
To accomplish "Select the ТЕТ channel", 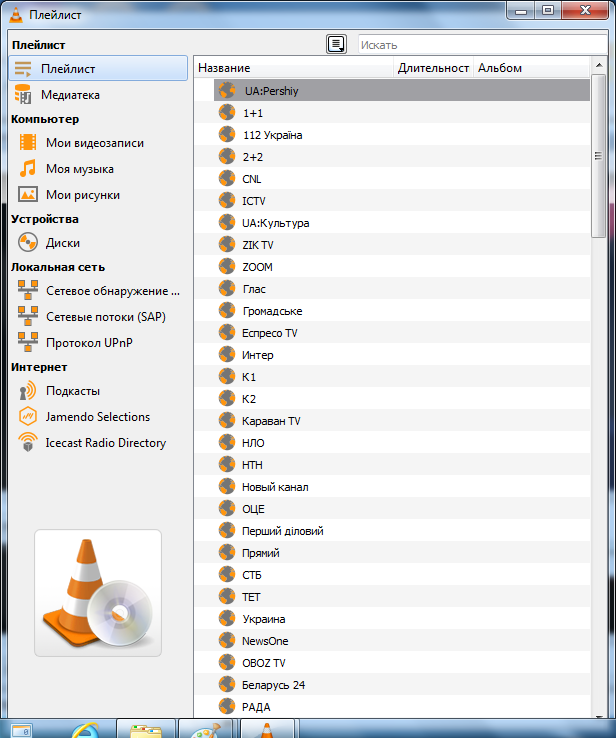I will (x=392, y=597).
